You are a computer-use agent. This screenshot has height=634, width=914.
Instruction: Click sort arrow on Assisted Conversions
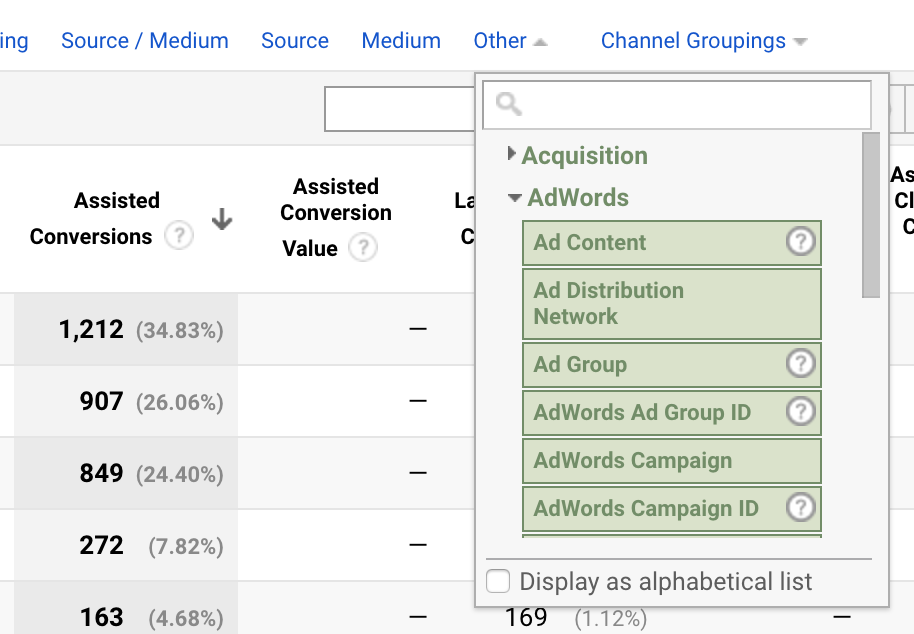222,221
